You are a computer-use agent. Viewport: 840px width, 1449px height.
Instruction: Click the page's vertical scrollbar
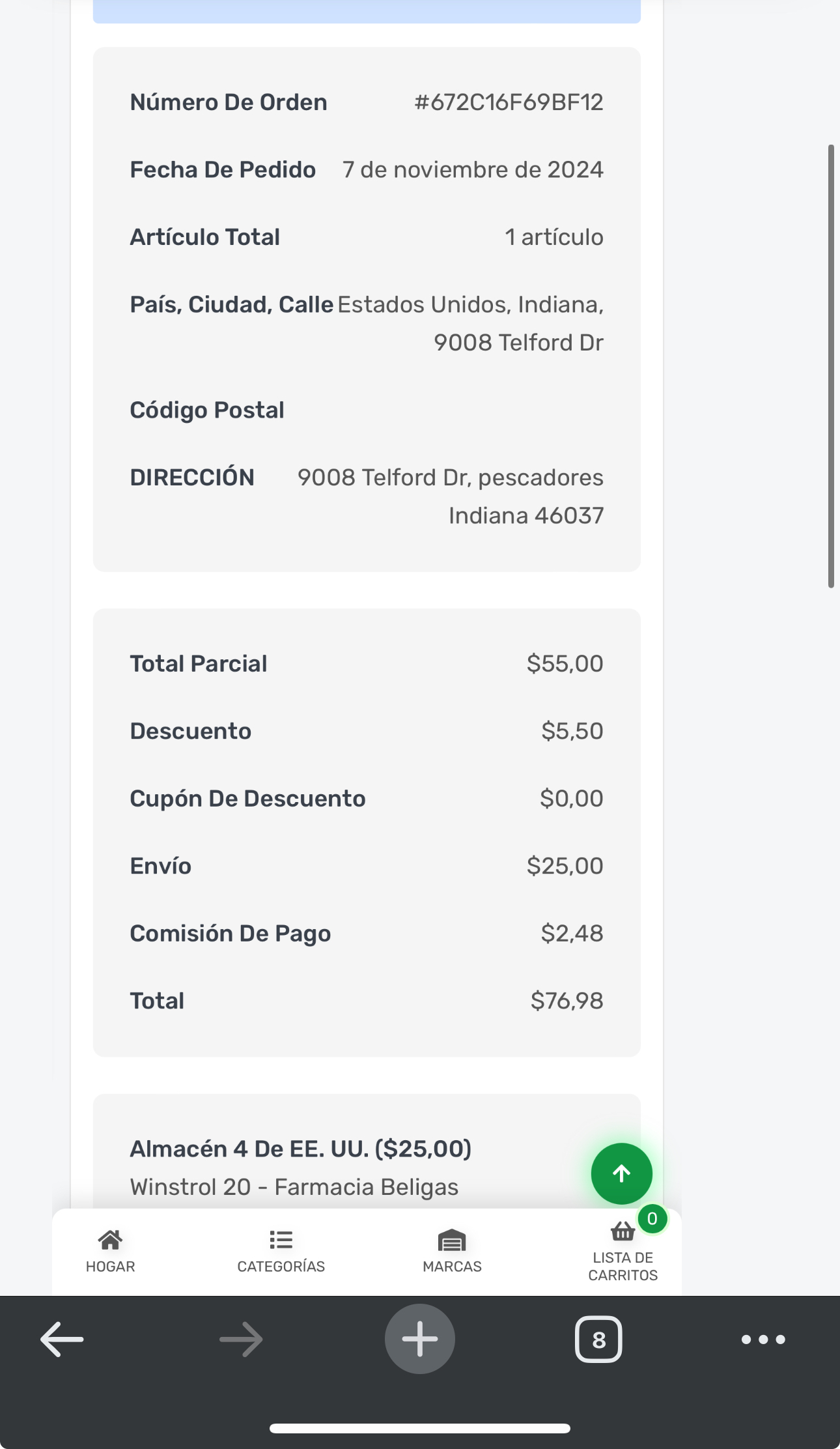[x=831, y=366]
